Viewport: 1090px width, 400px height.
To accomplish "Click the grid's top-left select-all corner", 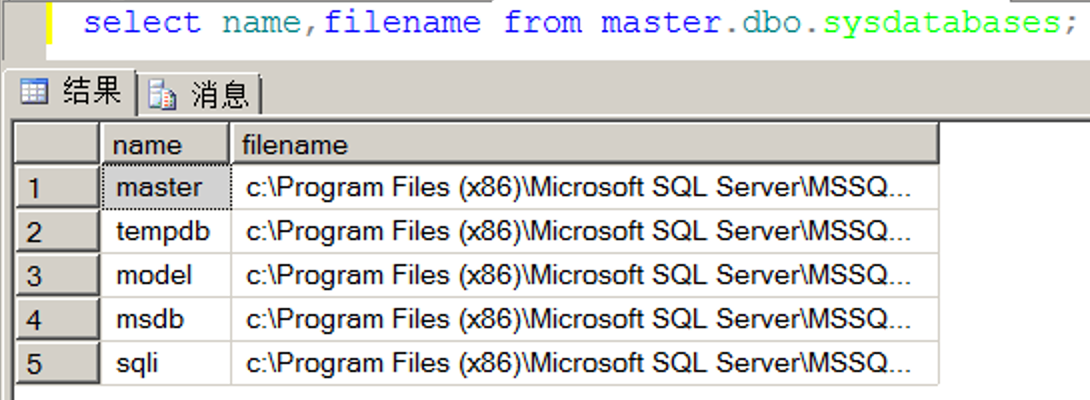I will 58,145.
